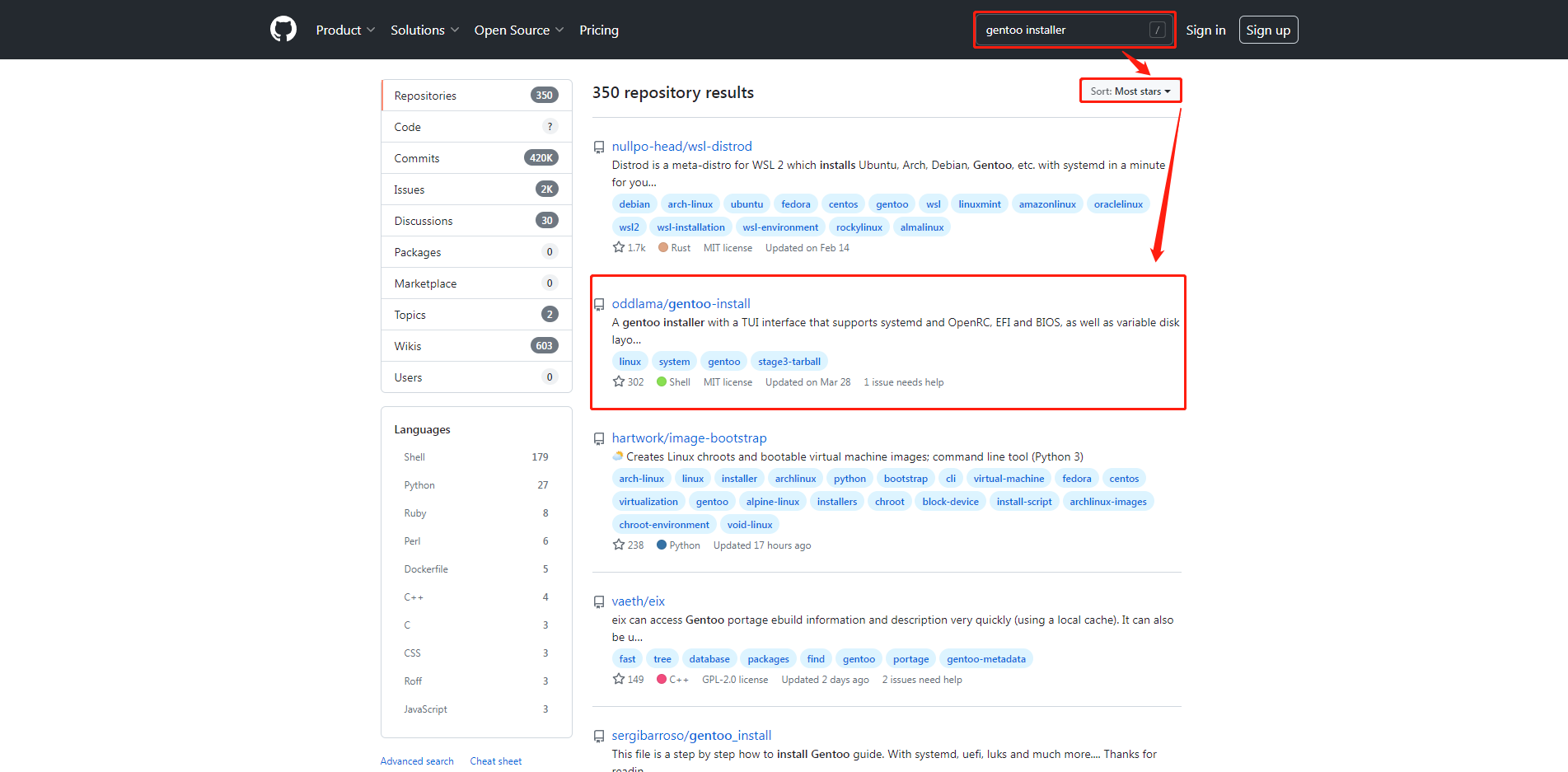Click Sign in
1568x772 pixels.
(x=1205, y=30)
